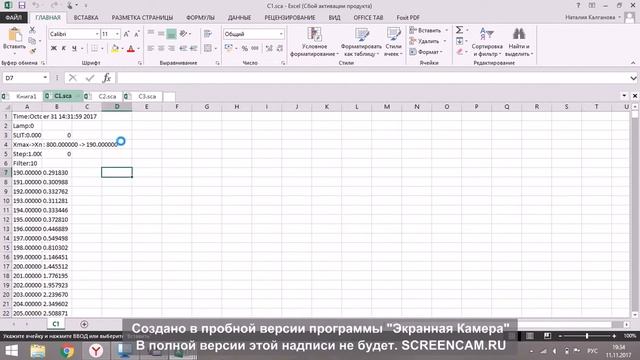This screenshot has height=360, width=640.
Task: Cancel entry with X in formula bar
Action: point(73,78)
